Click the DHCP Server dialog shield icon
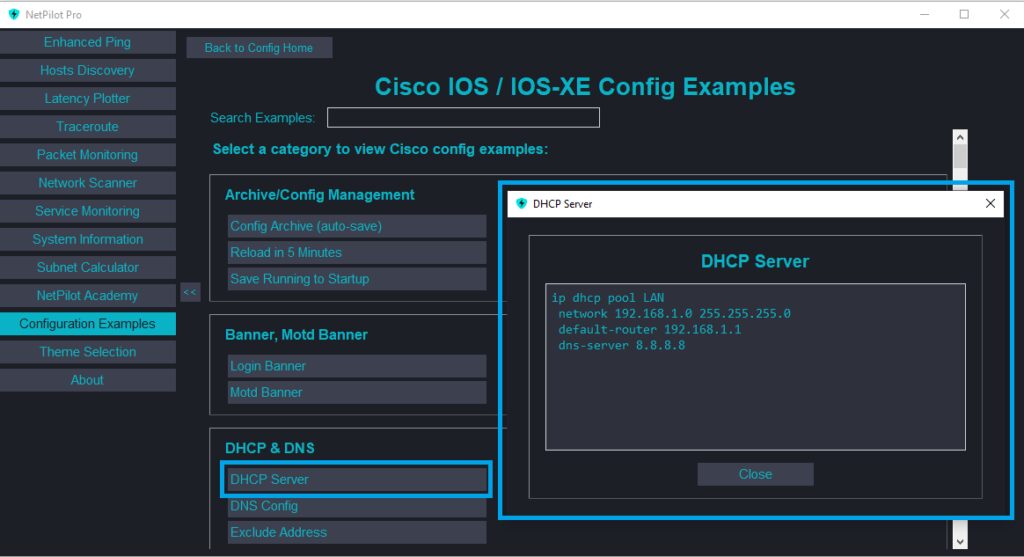 coord(521,204)
